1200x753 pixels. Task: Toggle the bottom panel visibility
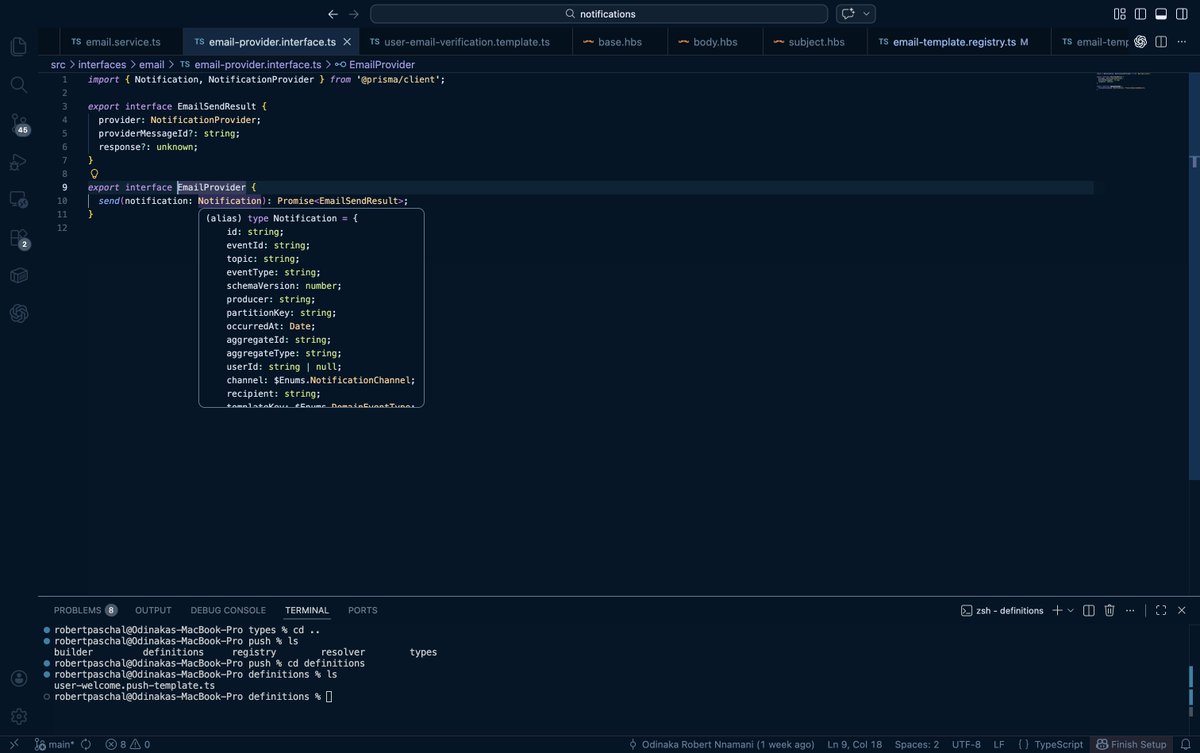(1161, 14)
